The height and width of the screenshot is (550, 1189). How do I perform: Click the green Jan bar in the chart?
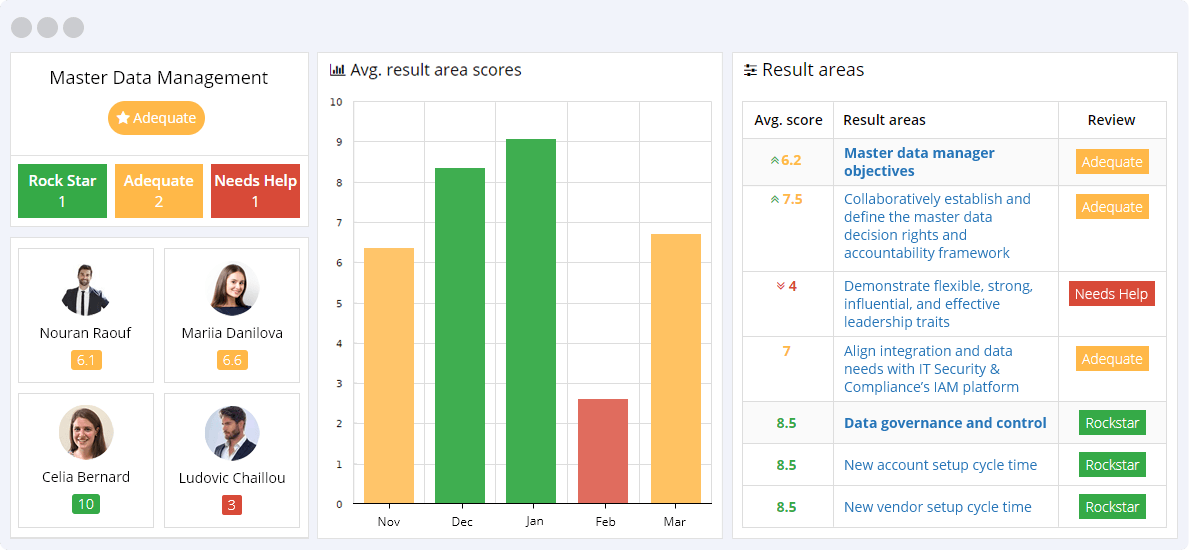pyautogui.click(x=531, y=321)
